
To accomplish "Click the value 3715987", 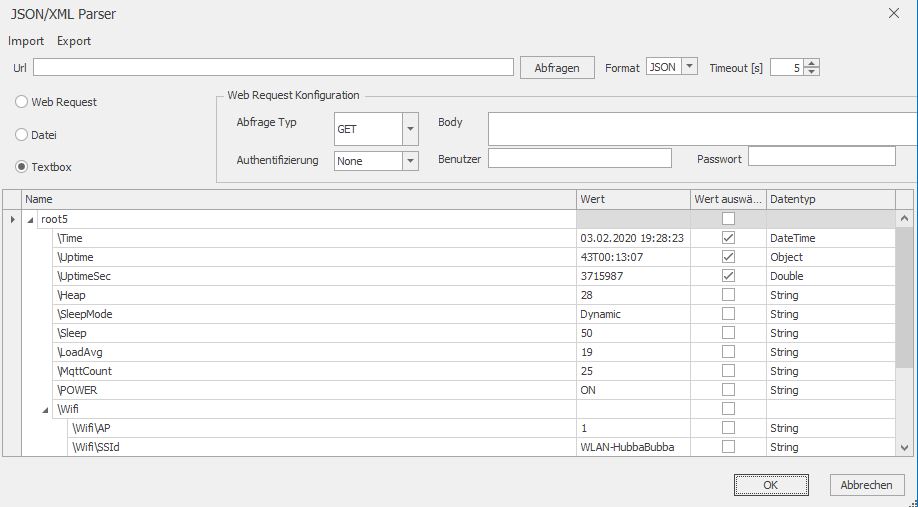I will [x=601, y=276].
